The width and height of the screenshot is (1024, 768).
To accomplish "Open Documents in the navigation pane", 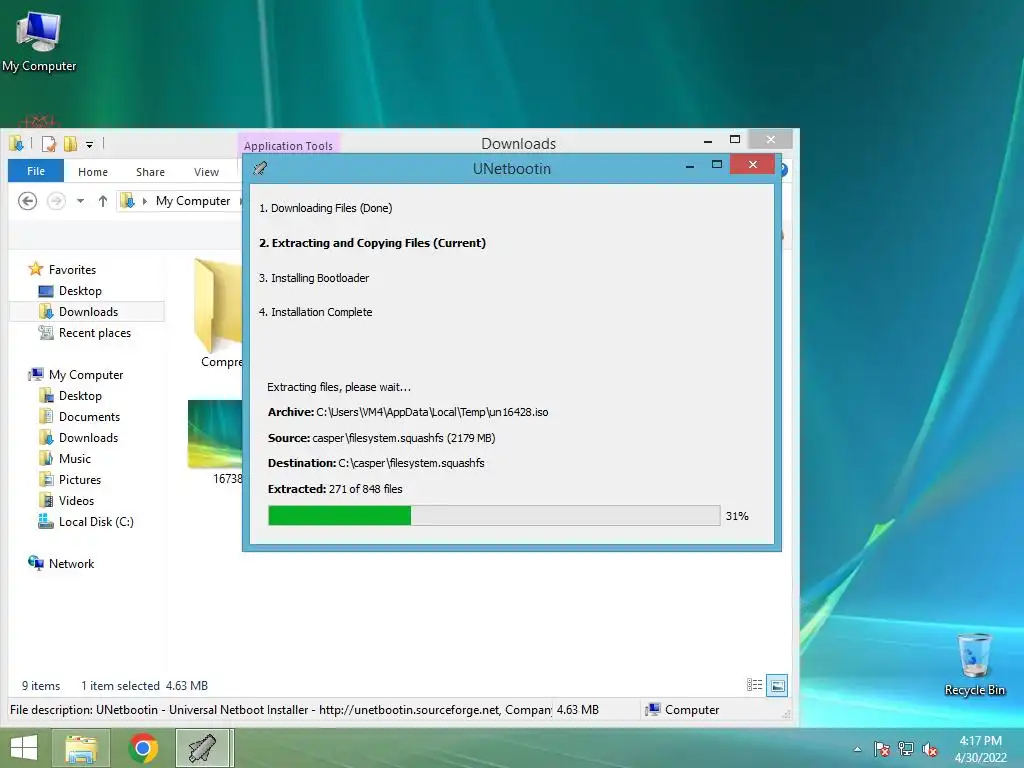I will tap(89, 416).
